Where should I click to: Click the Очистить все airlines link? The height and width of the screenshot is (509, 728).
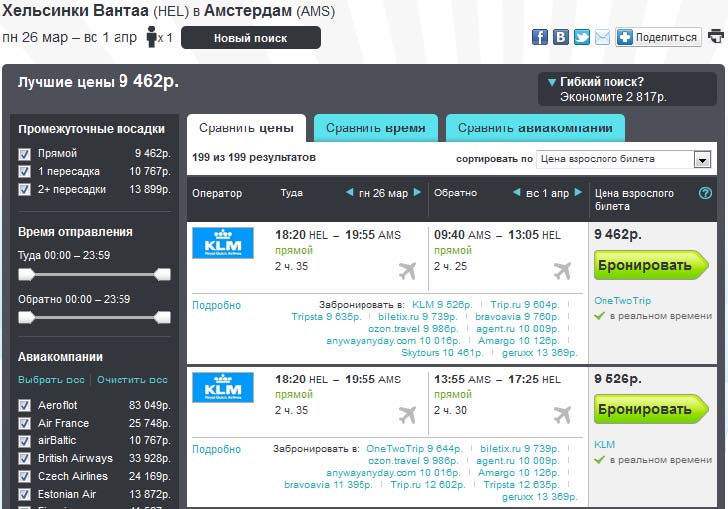132,380
